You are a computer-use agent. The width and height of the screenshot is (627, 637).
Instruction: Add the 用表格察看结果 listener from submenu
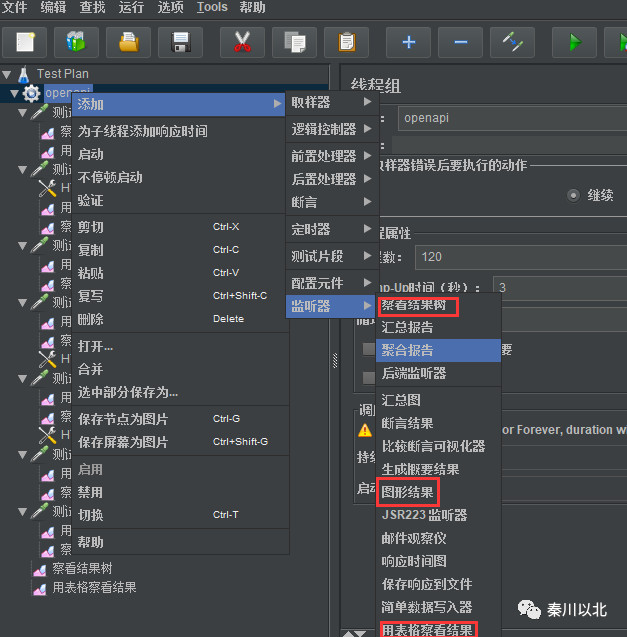pos(438,630)
